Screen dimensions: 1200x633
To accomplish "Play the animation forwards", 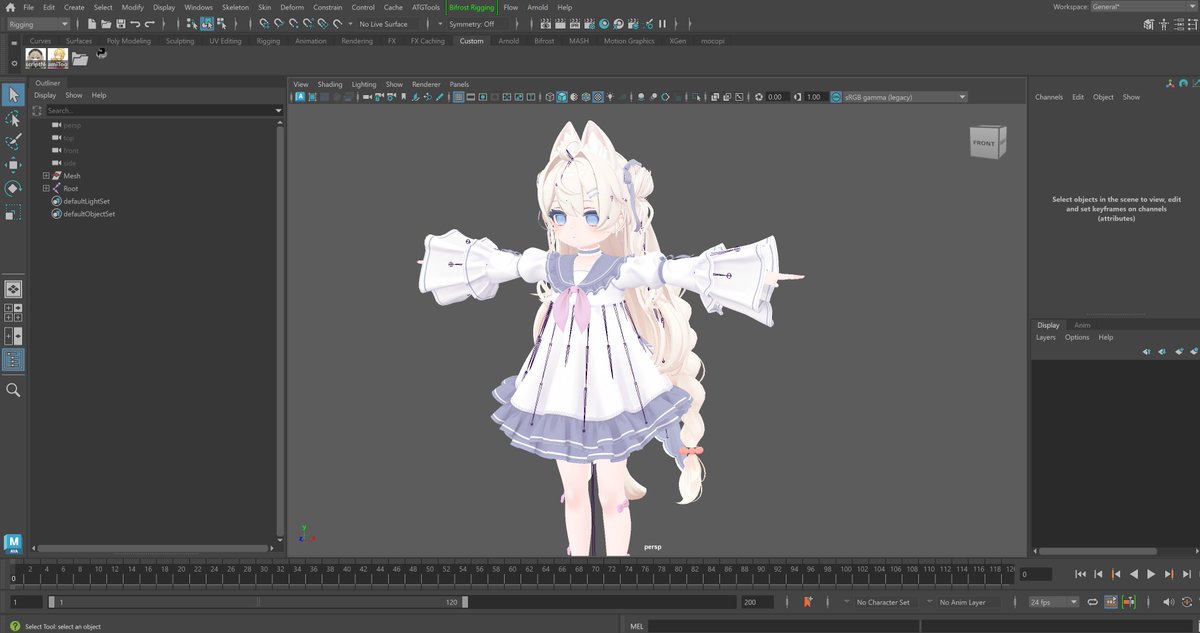I will coord(1151,574).
